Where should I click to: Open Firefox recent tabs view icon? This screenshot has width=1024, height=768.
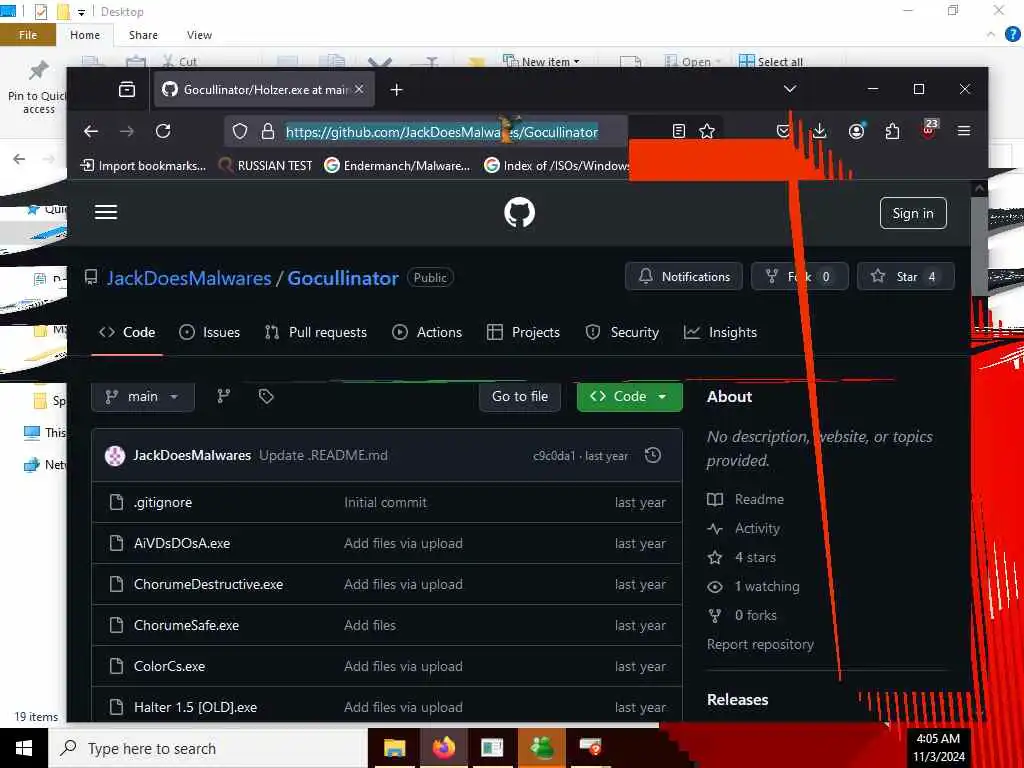(x=127, y=89)
